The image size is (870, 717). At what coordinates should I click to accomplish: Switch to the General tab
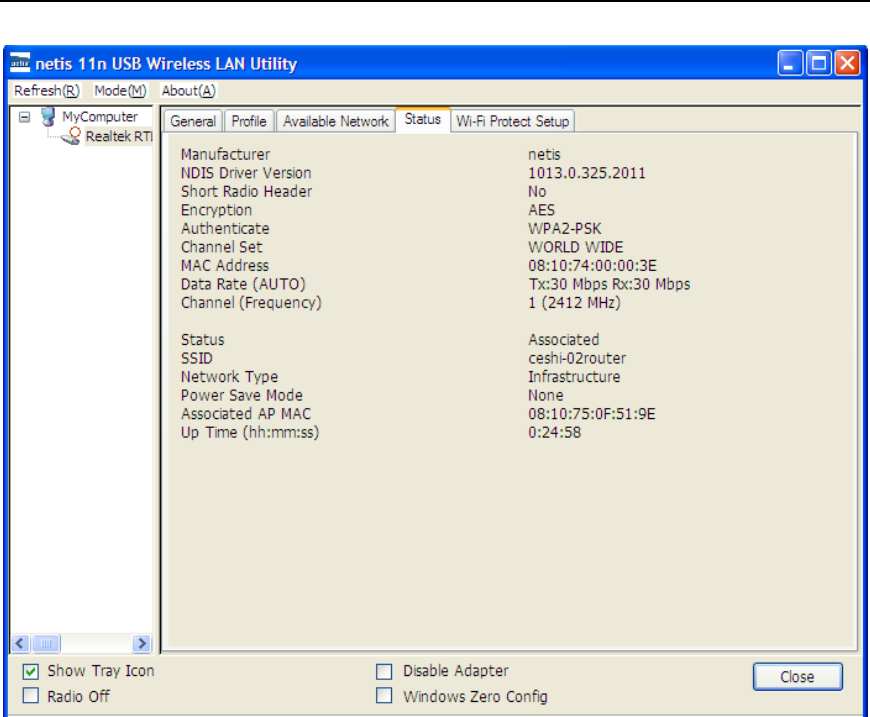193,121
